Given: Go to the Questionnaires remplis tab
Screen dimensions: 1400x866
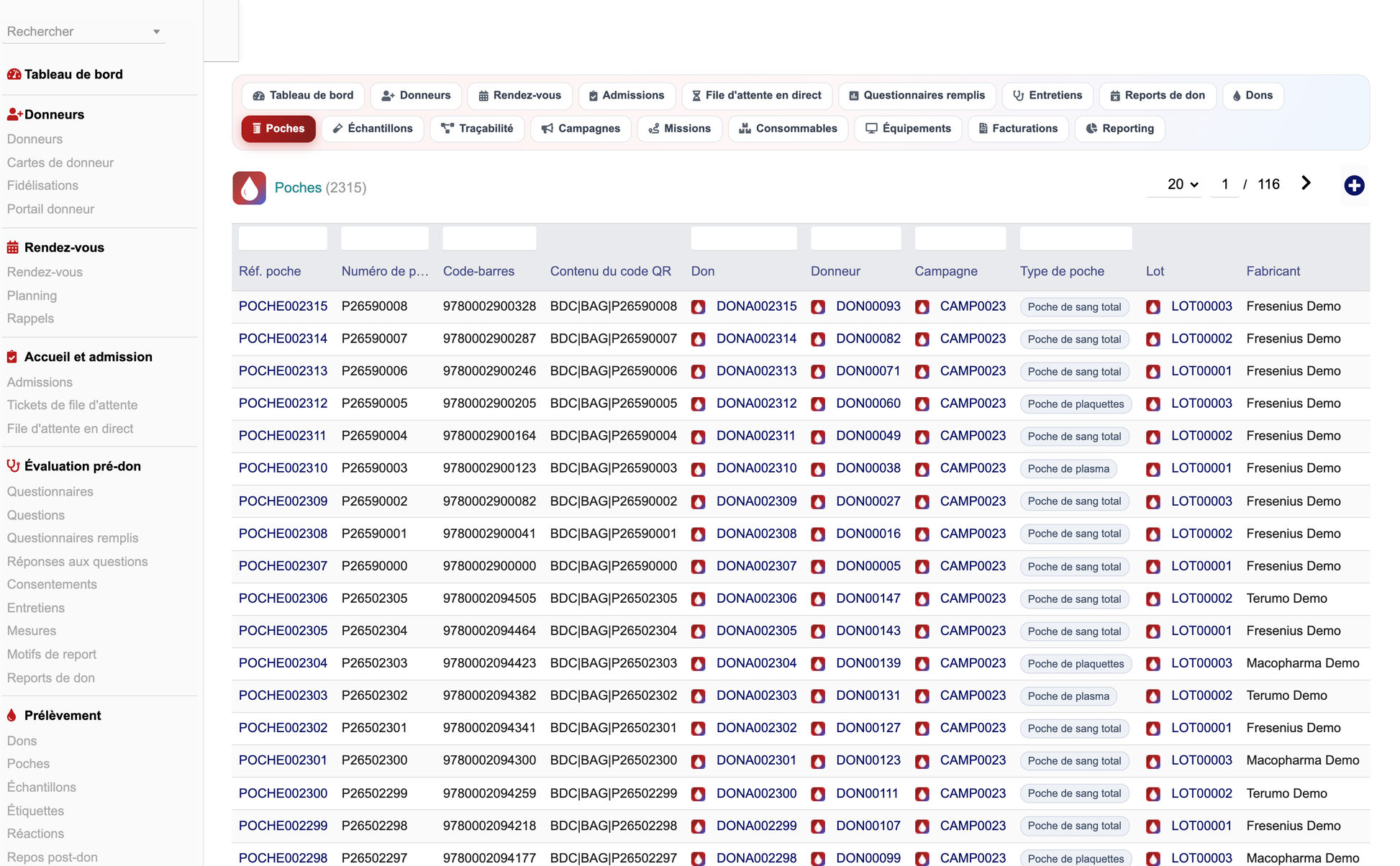Looking at the screenshot, I should [917, 96].
